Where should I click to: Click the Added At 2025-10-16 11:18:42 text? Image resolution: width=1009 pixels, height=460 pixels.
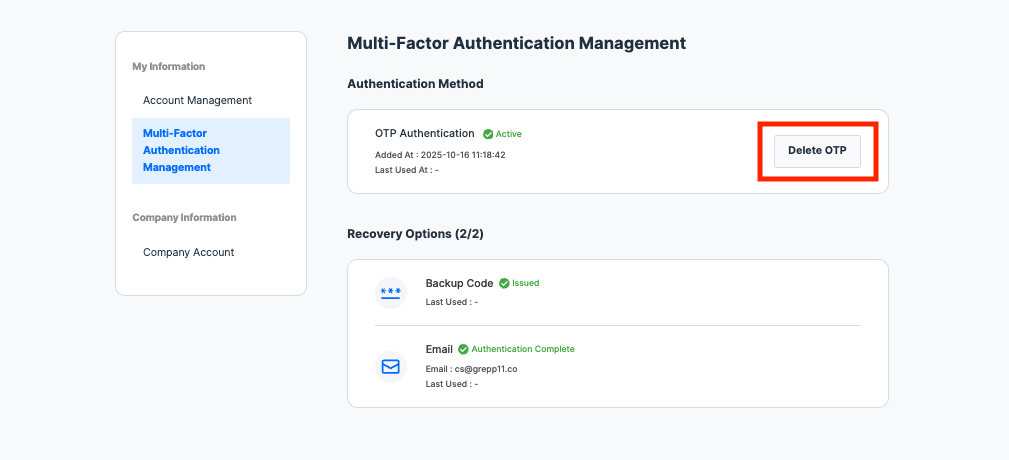click(x=440, y=155)
